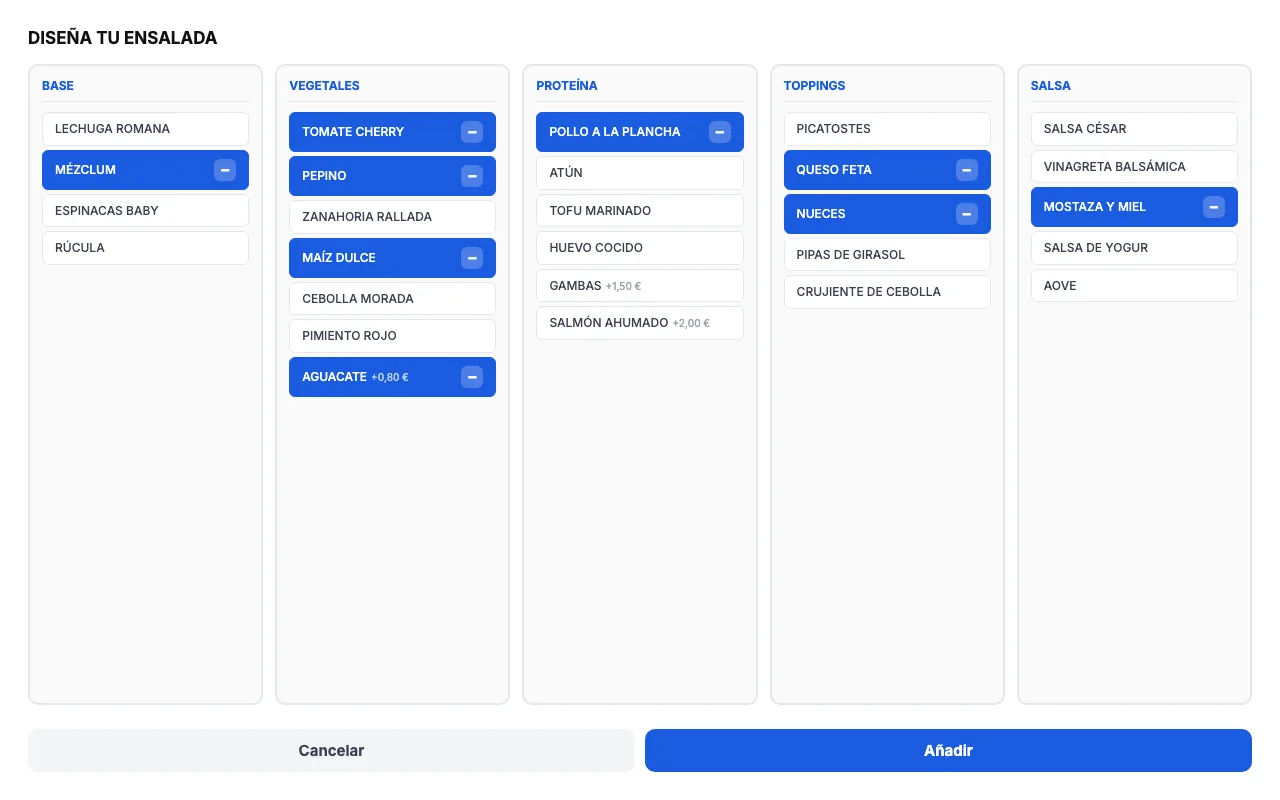This screenshot has height=800, width=1280.
Task: Click the Vegetales column heading
Action: coord(324,86)
